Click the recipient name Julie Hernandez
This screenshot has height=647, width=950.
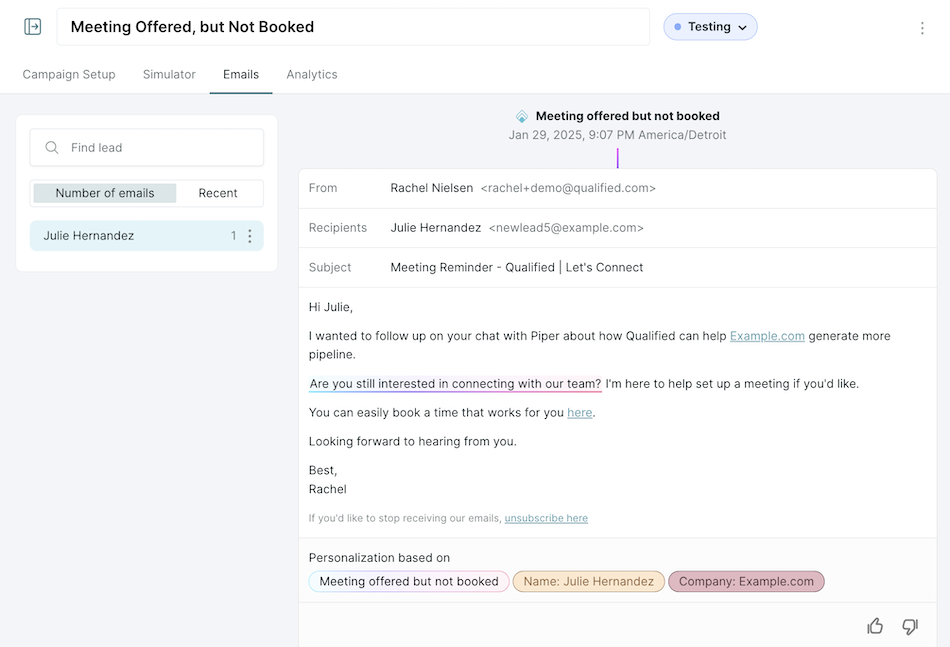(x=436, y=228)
